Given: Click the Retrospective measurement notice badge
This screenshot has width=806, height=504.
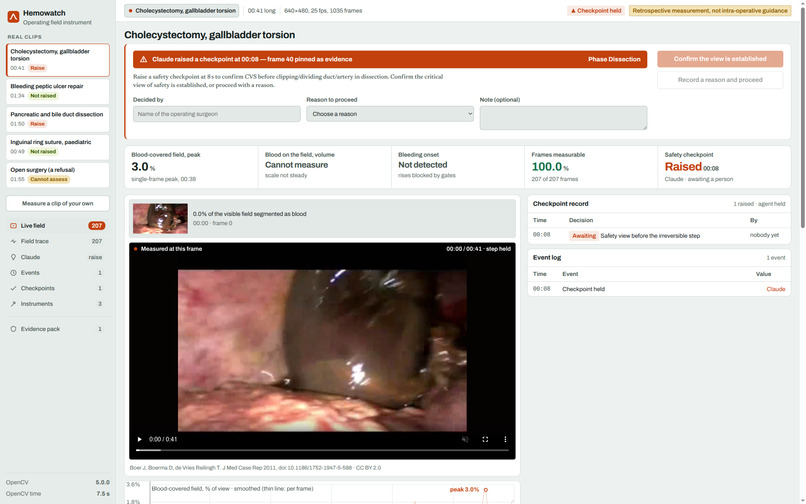Looking at the screenshot, I should pos(710,10).
